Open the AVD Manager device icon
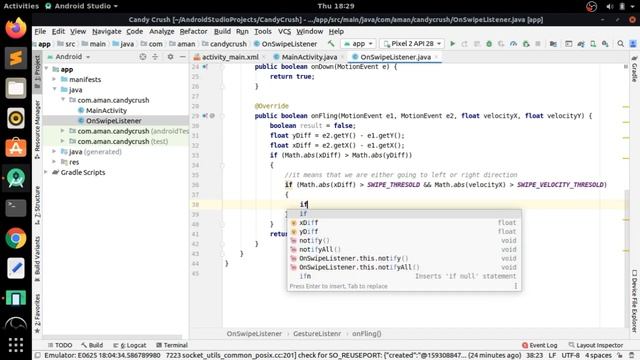This screenshot has height=360, width=640. pos(593,43)
